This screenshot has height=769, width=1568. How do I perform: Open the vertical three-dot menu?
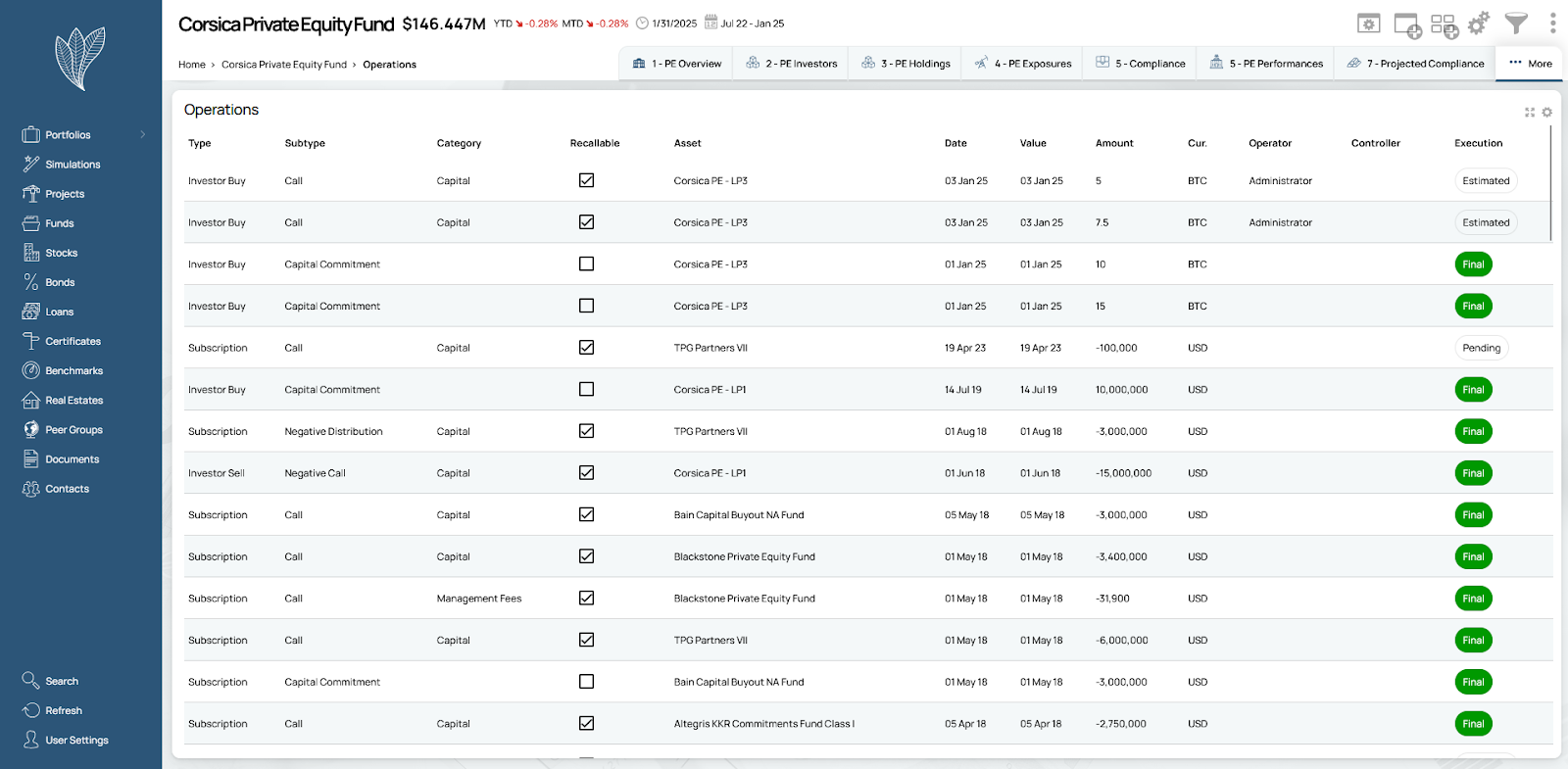pos(1552,24)
